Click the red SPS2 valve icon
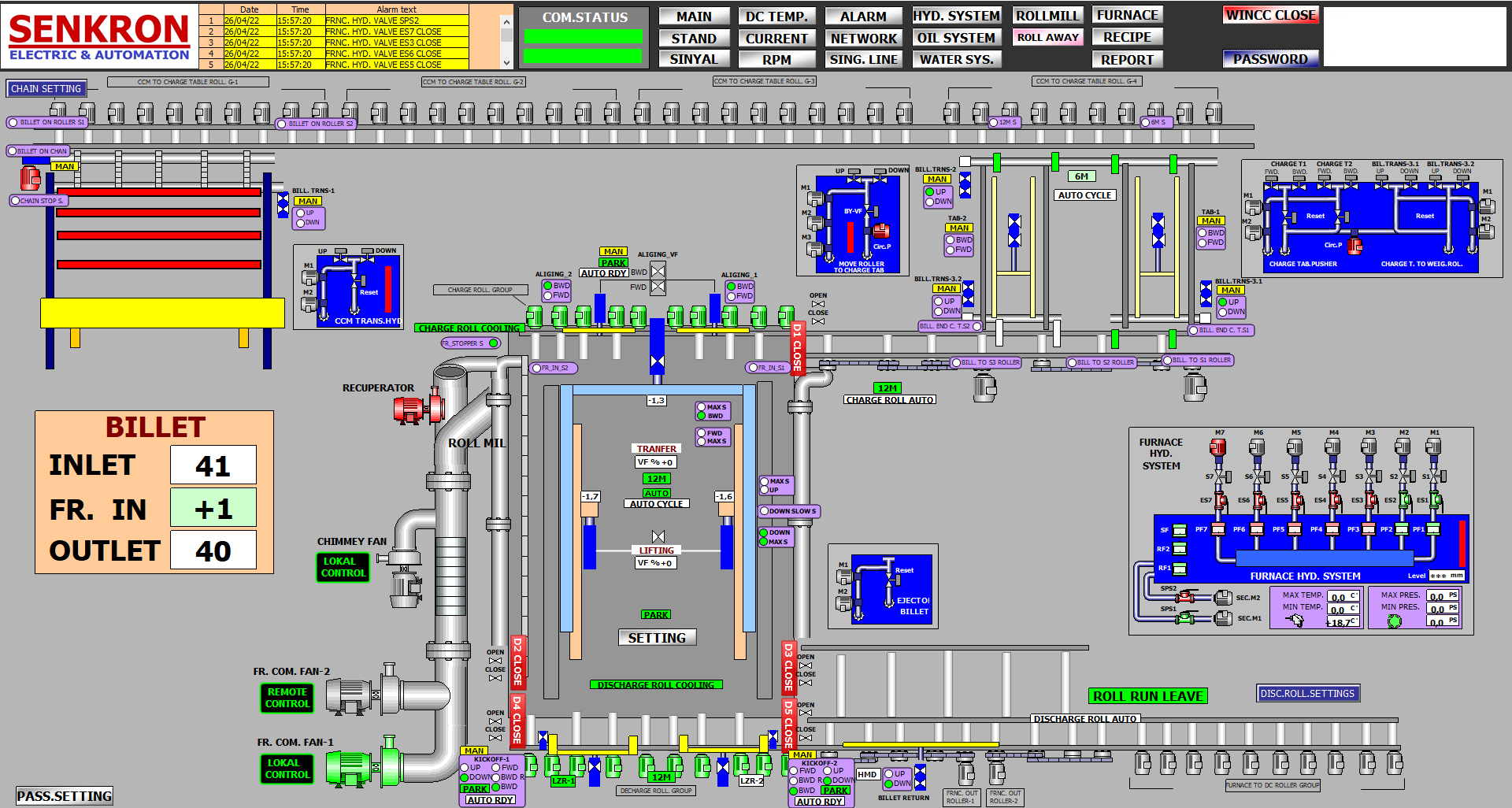The image size is (1512, 808). click(x=1185, y=598)
